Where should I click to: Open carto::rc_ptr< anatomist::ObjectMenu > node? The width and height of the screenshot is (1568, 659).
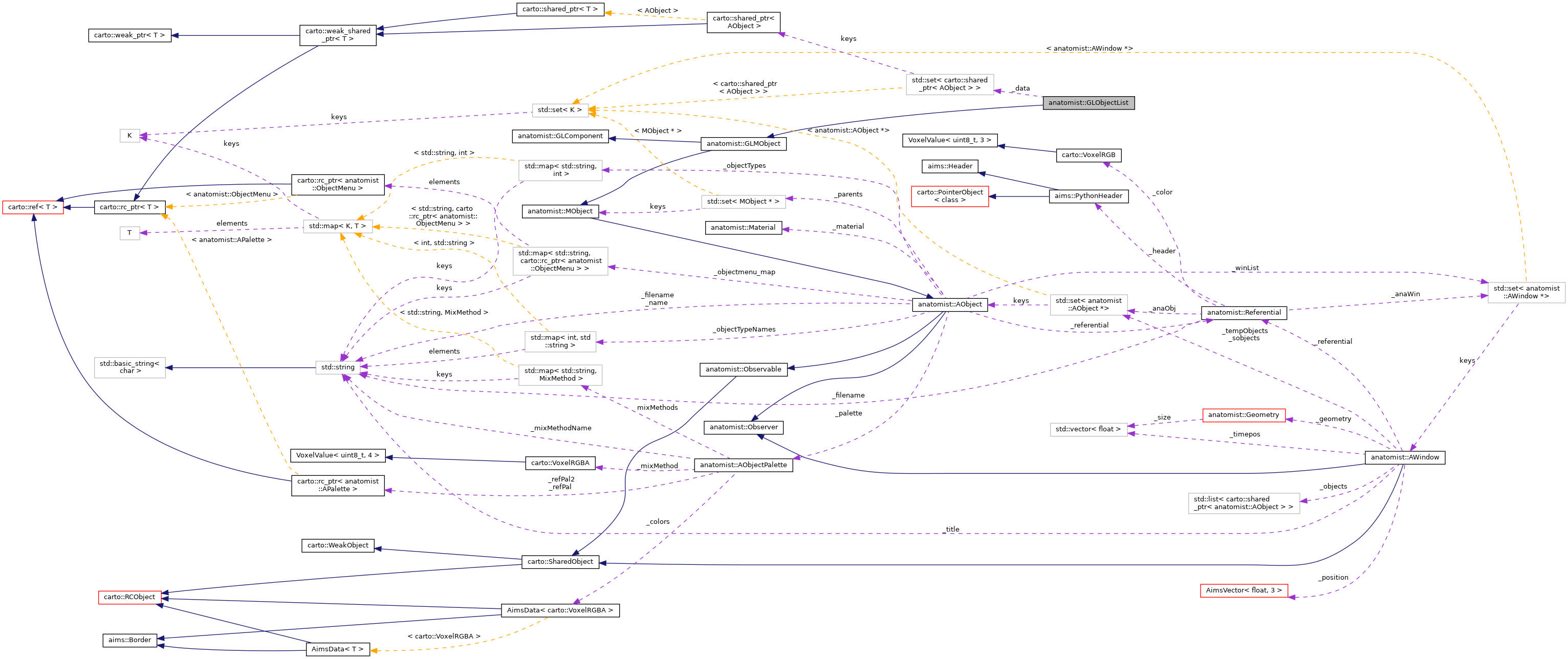338,185
